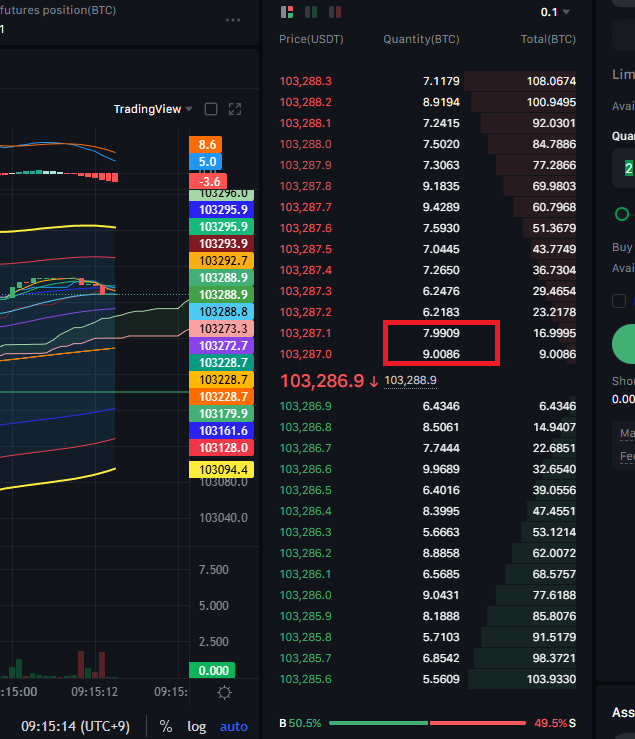Viewport: 635px width, 739px height.
Task: Click the buy/sell ratio bar
Action: coord(427,723)
